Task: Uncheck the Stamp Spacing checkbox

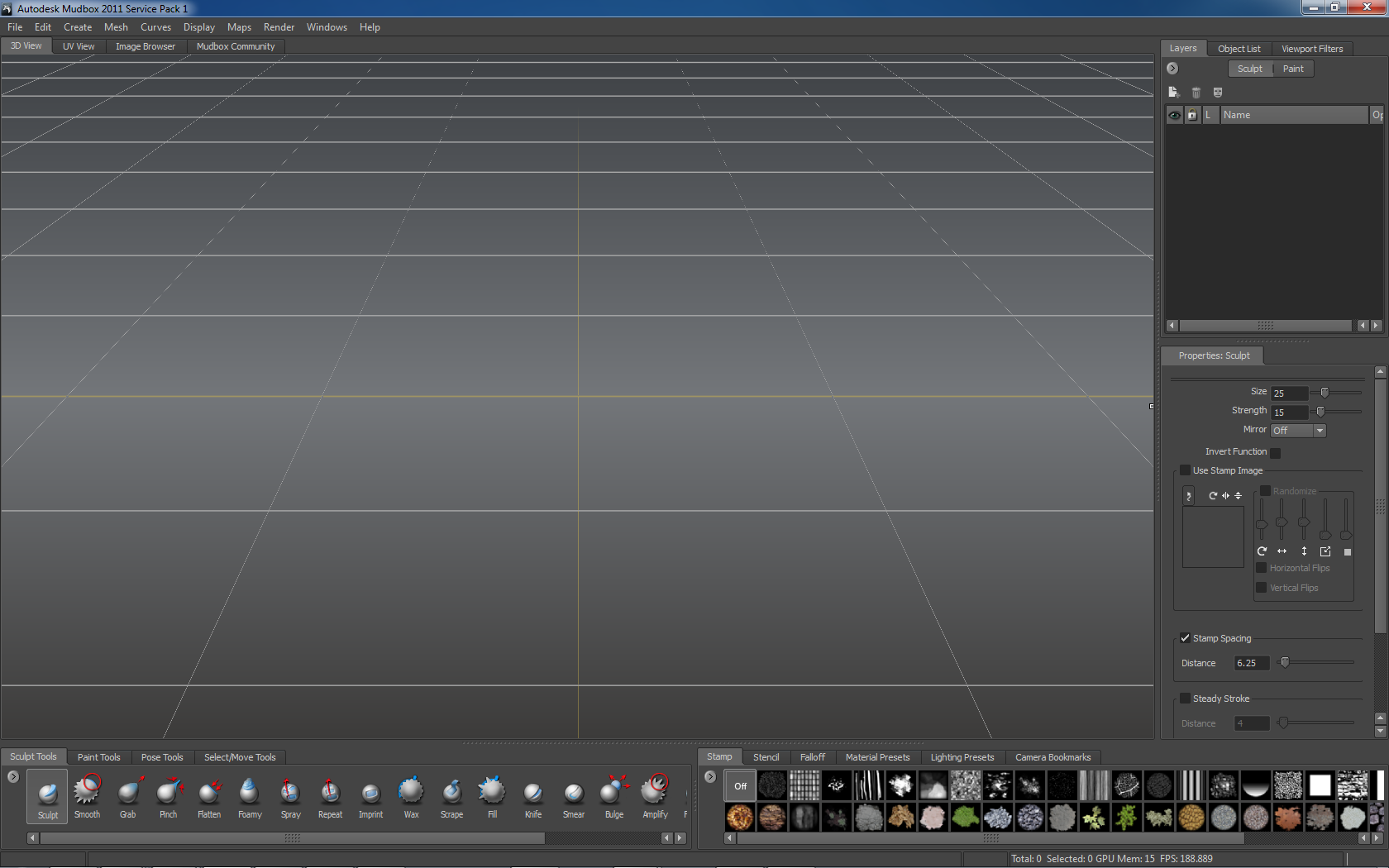Action: pos(1185,638)
